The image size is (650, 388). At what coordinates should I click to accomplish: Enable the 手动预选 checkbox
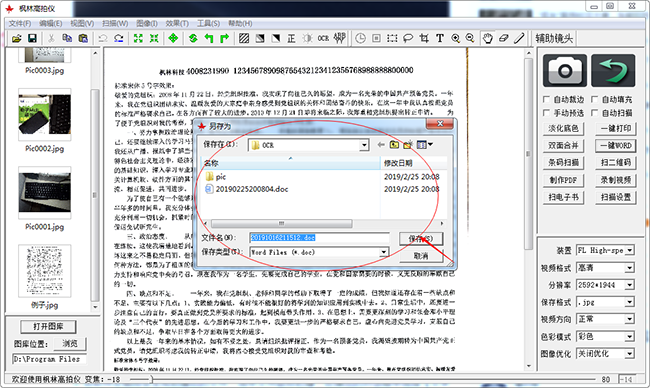point(546,113)
